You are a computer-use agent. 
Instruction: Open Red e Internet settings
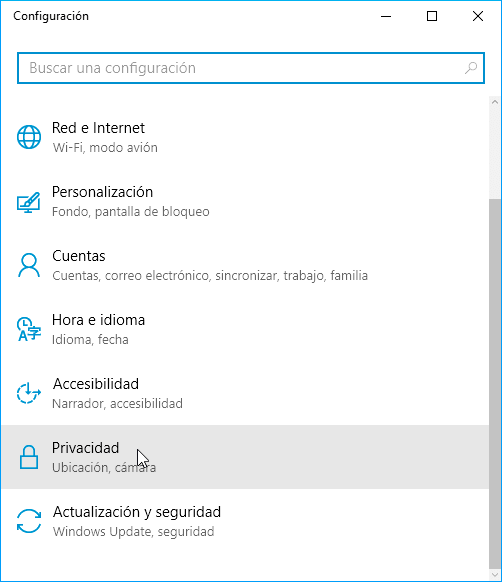(98, 128)
